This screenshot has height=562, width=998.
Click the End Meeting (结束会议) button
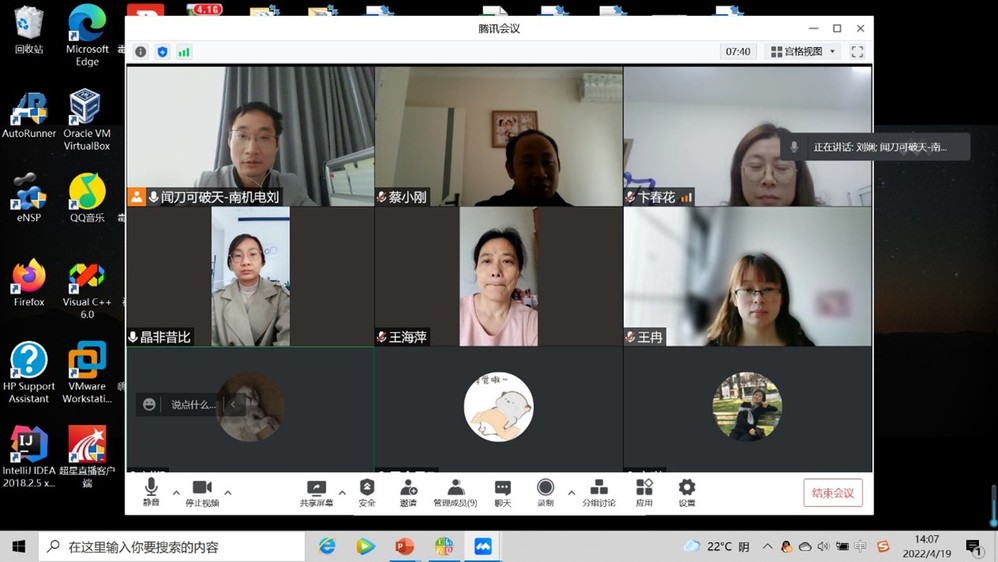point(832,493)
